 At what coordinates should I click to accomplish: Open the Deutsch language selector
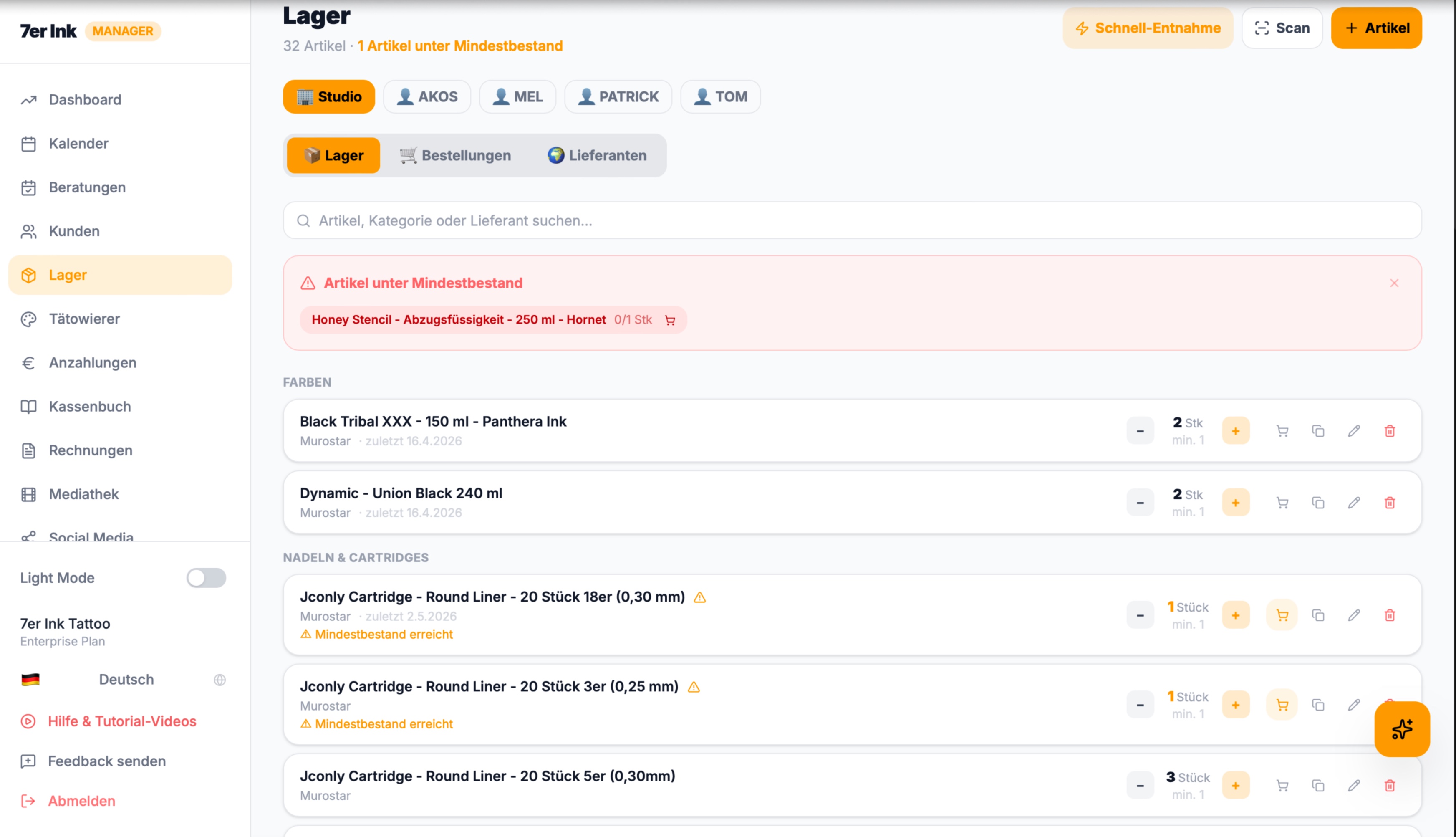[x=123, y=680]
